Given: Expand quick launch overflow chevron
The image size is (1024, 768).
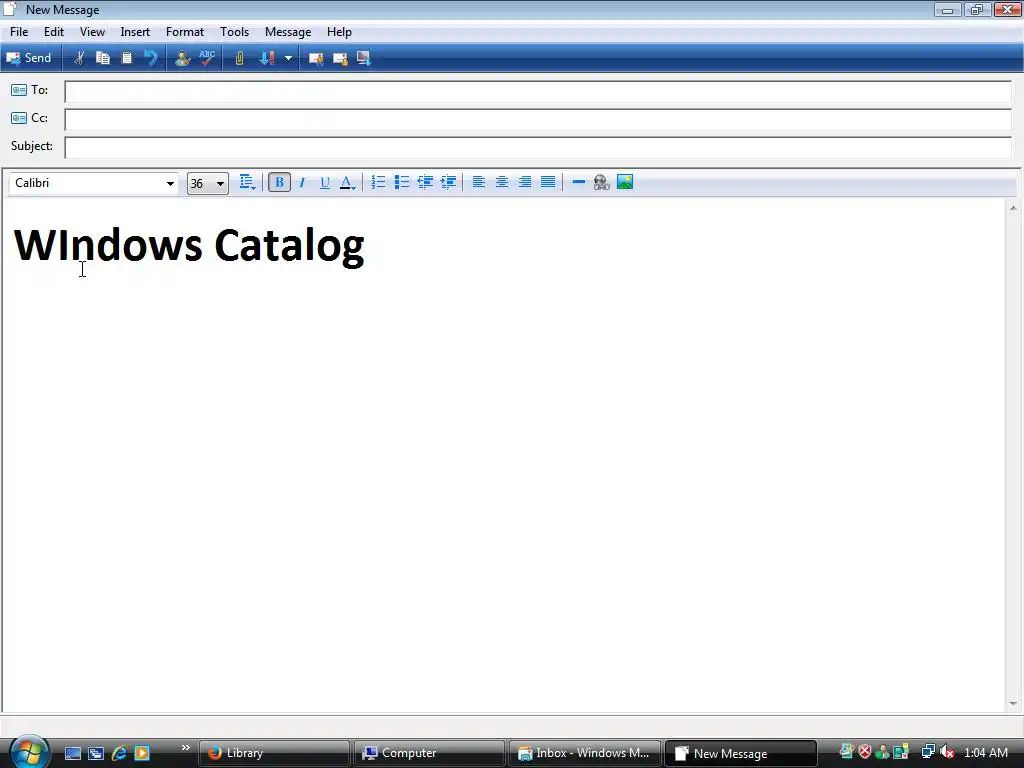Looking at the screenshot, I should (185, 748).
